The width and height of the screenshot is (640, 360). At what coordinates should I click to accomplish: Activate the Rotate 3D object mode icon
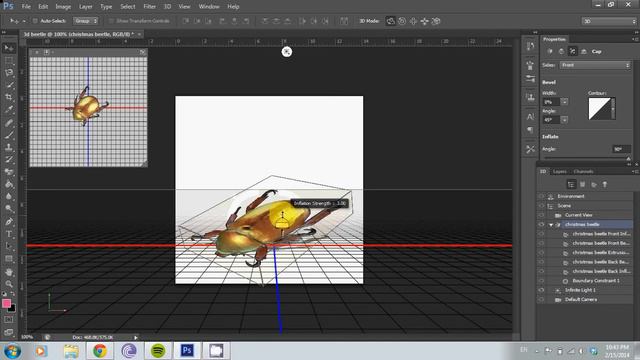click(391, 21)
